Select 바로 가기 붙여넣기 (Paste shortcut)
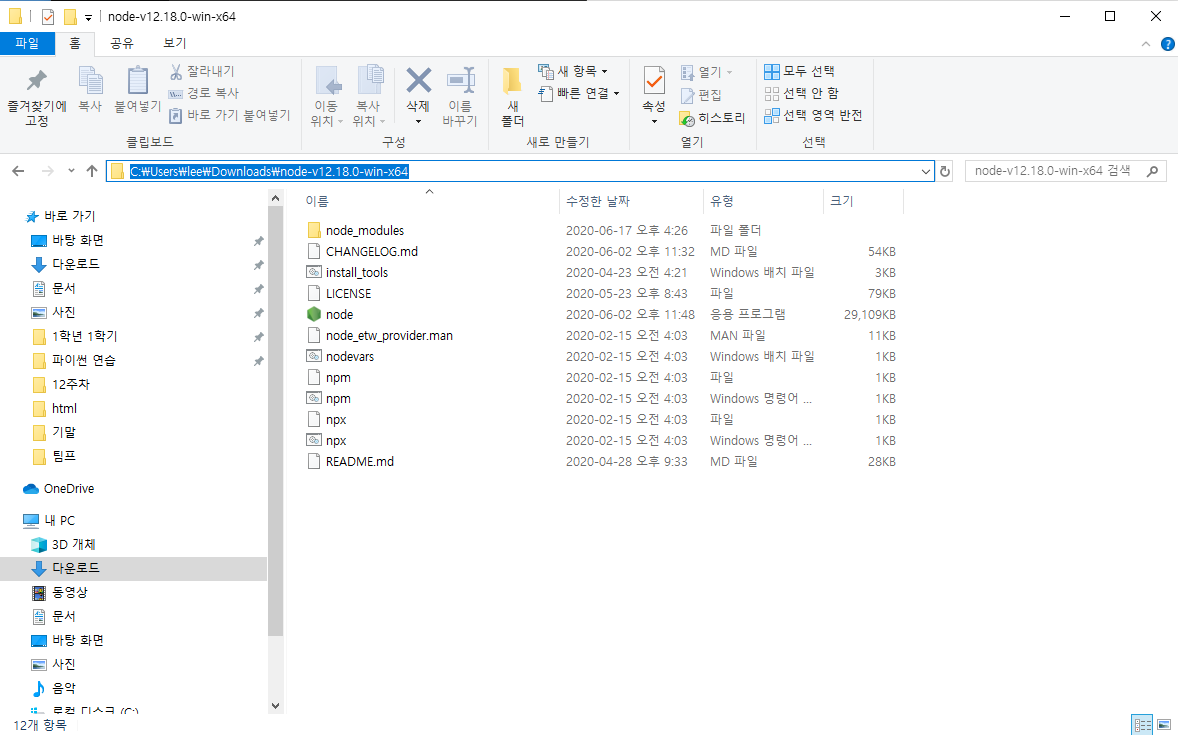1178x735 pixels. [228, 115]
